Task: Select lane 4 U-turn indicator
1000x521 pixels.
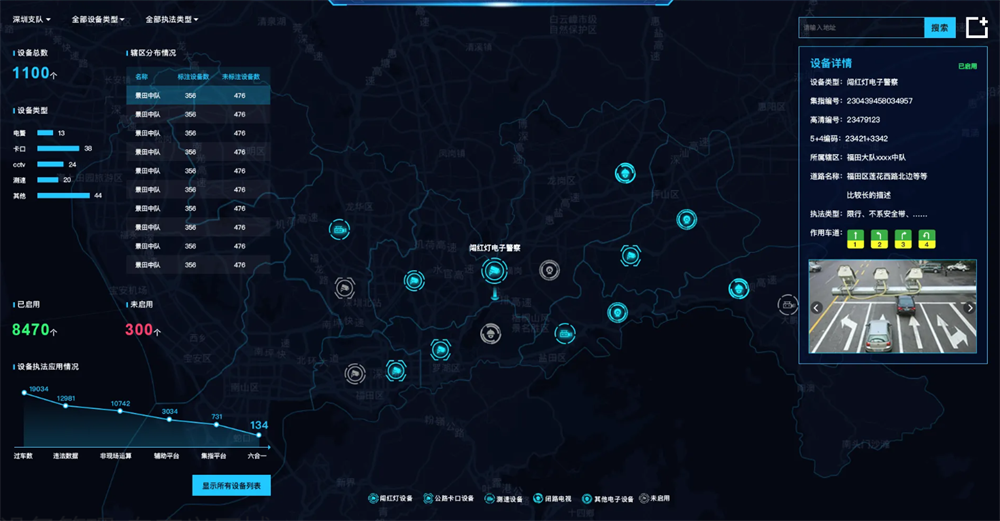Action: coord(926,237)
